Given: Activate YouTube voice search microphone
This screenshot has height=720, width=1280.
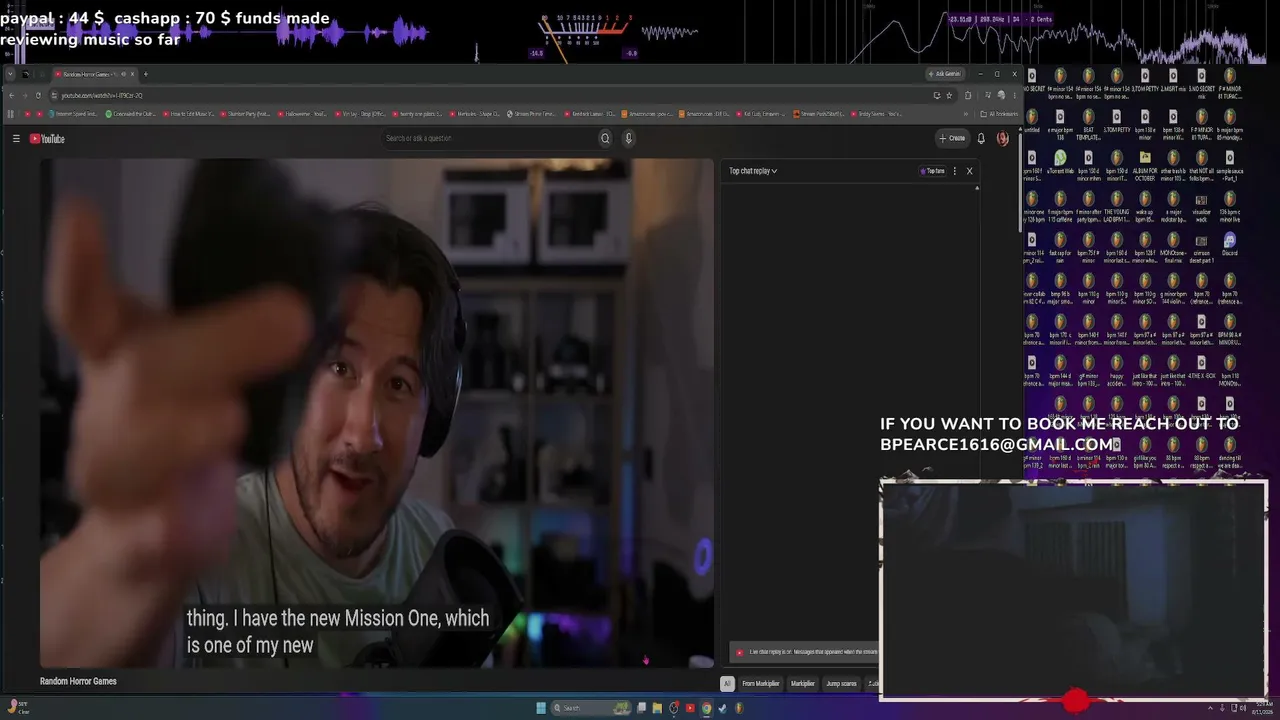Looking at the screenshot, I should pos(629,138).
